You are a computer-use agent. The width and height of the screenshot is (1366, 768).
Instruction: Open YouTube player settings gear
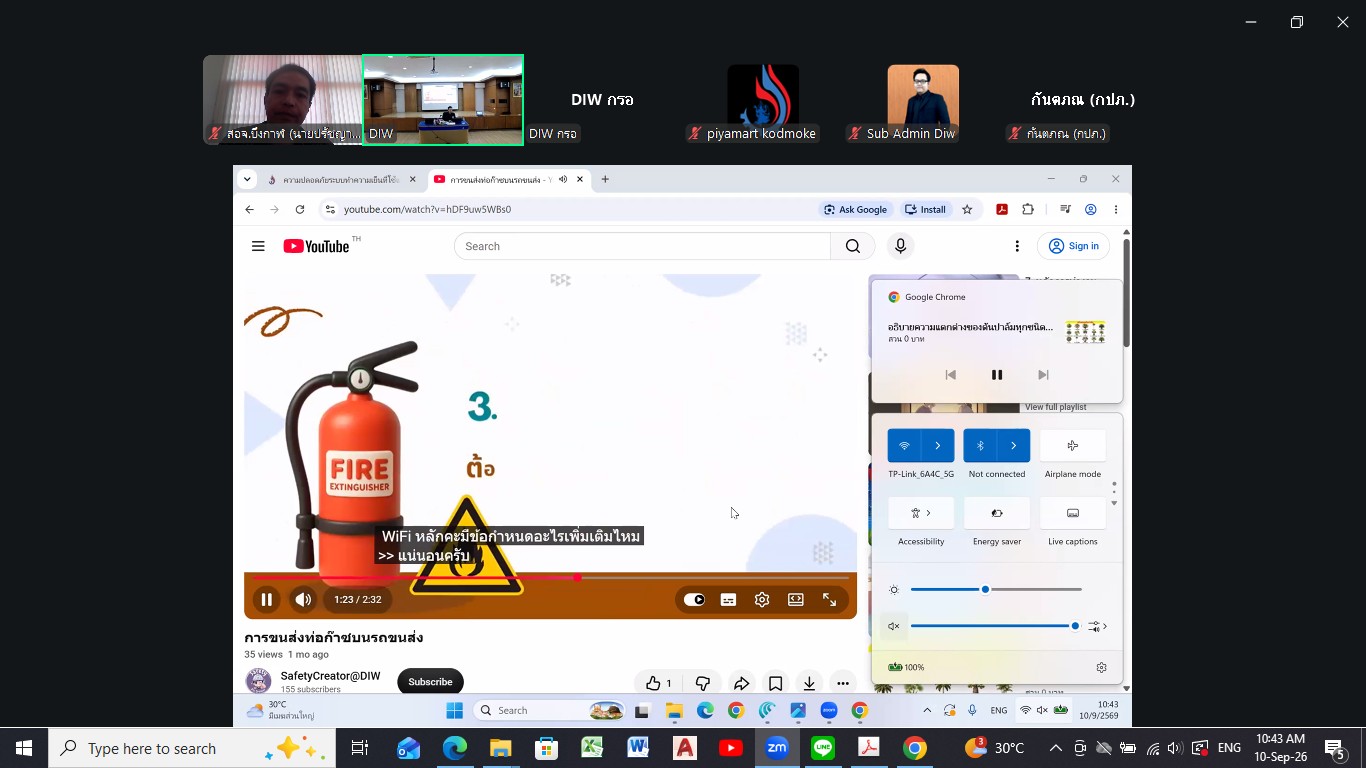(x=762, y=600)
